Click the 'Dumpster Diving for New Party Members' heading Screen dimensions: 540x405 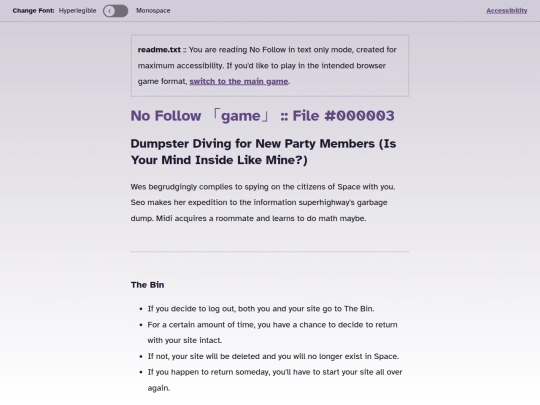[x=263, y=152]
